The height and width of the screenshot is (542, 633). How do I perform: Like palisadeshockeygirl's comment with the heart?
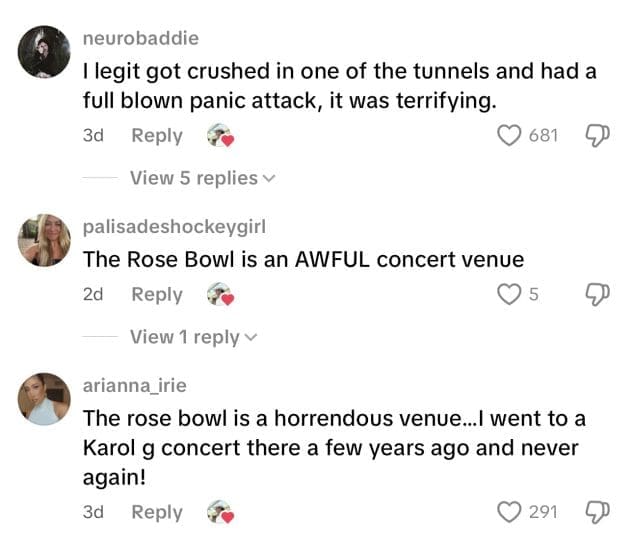point(510,294)
